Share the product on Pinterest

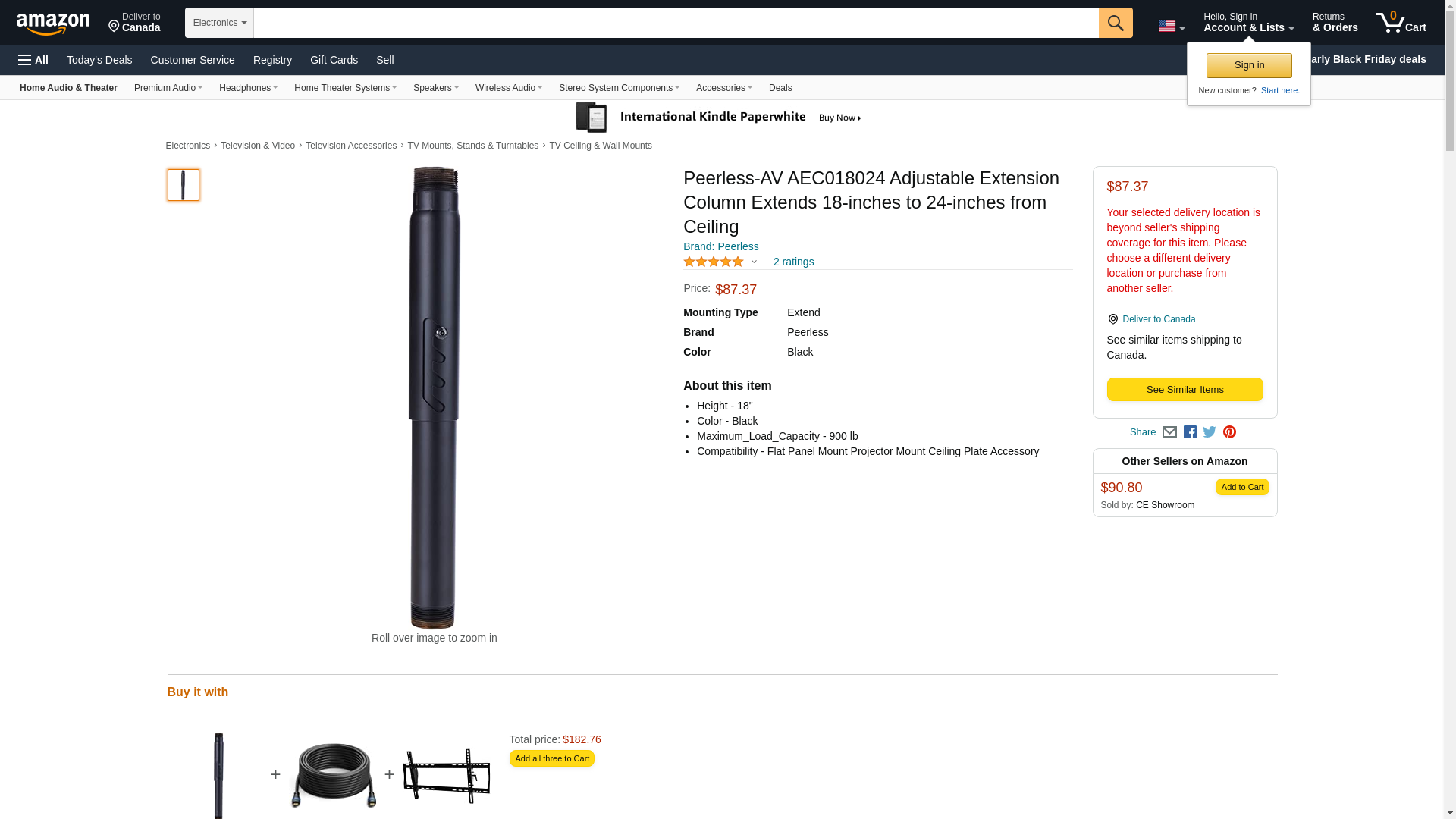[1229, 432]
